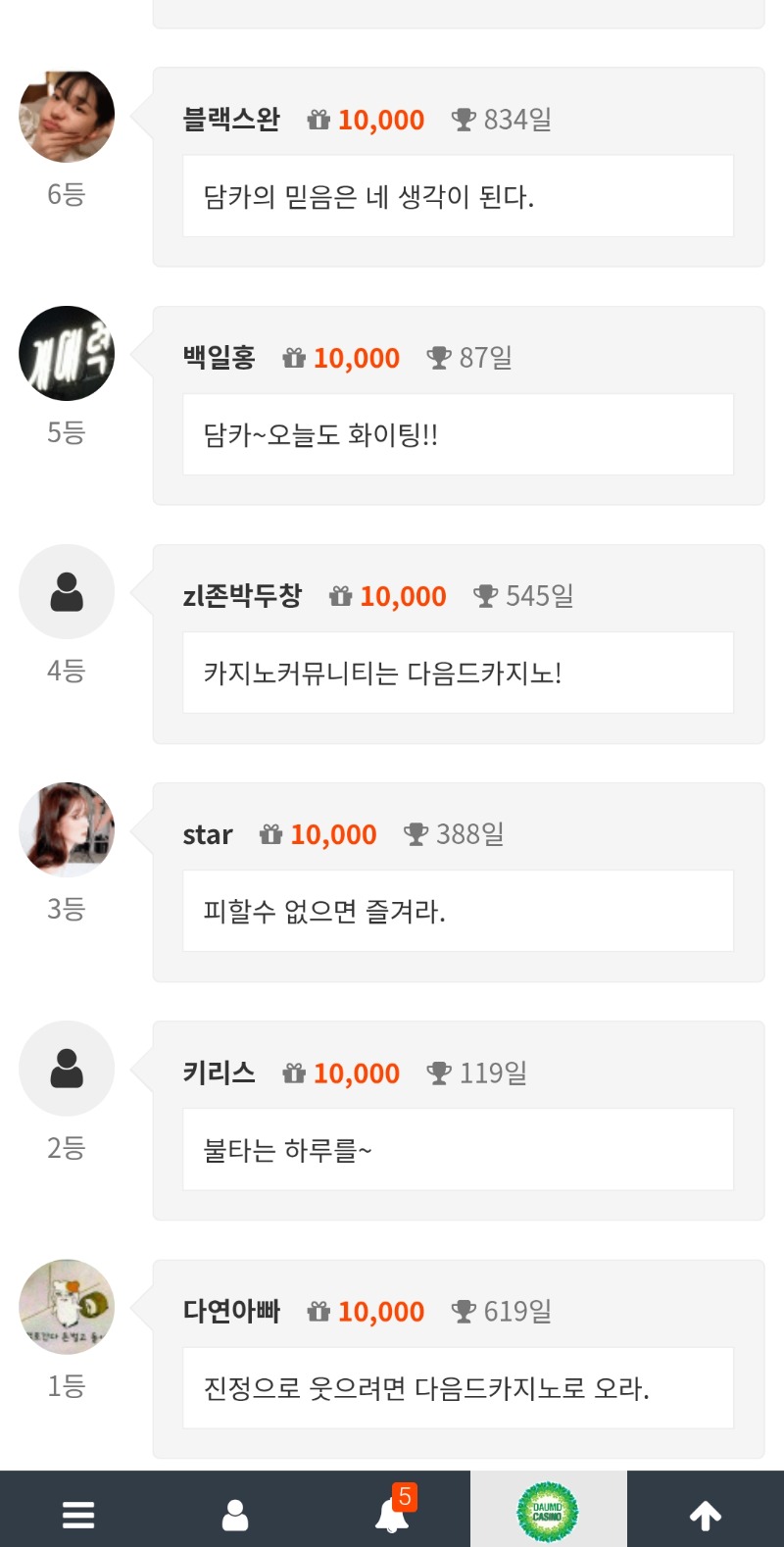
Task: Open star's profile photo
Action: click(67, 830)
